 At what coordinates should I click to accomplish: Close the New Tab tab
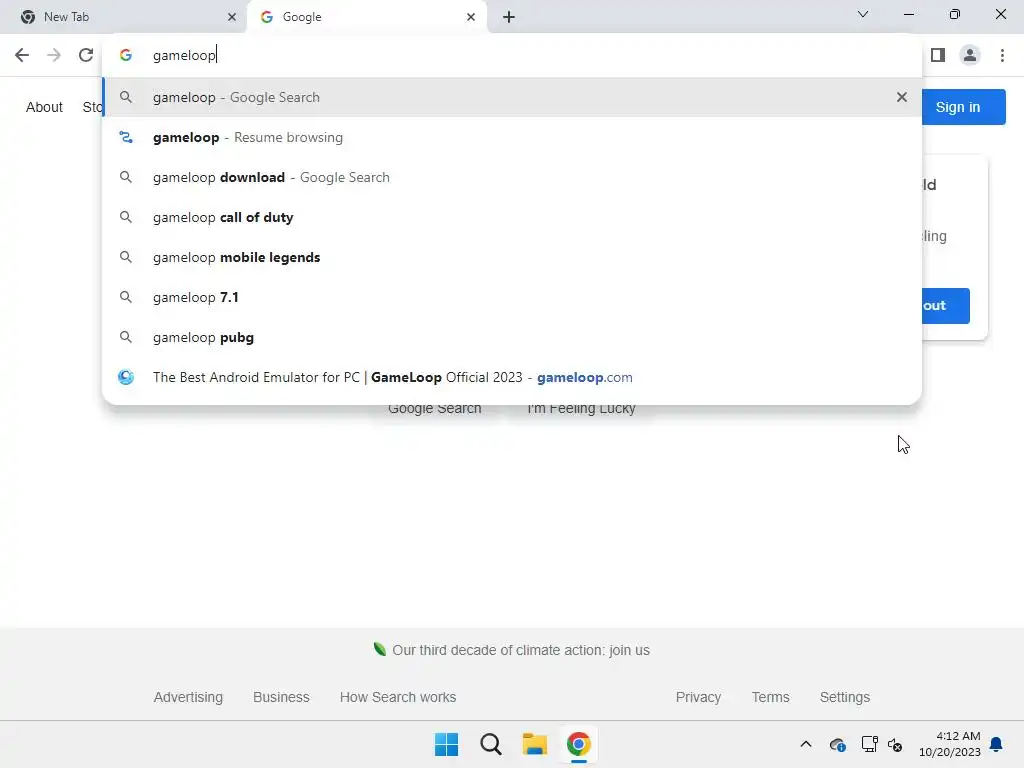[232, 17]
